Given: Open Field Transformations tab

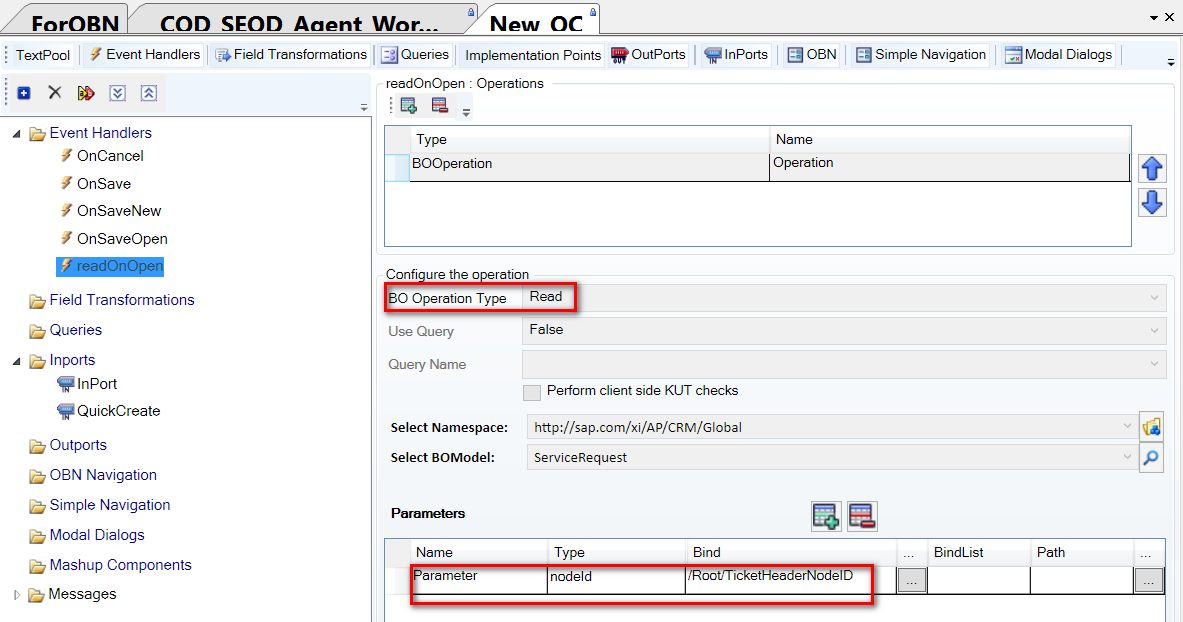Looking at the screenshot, I should click(291, 54).
